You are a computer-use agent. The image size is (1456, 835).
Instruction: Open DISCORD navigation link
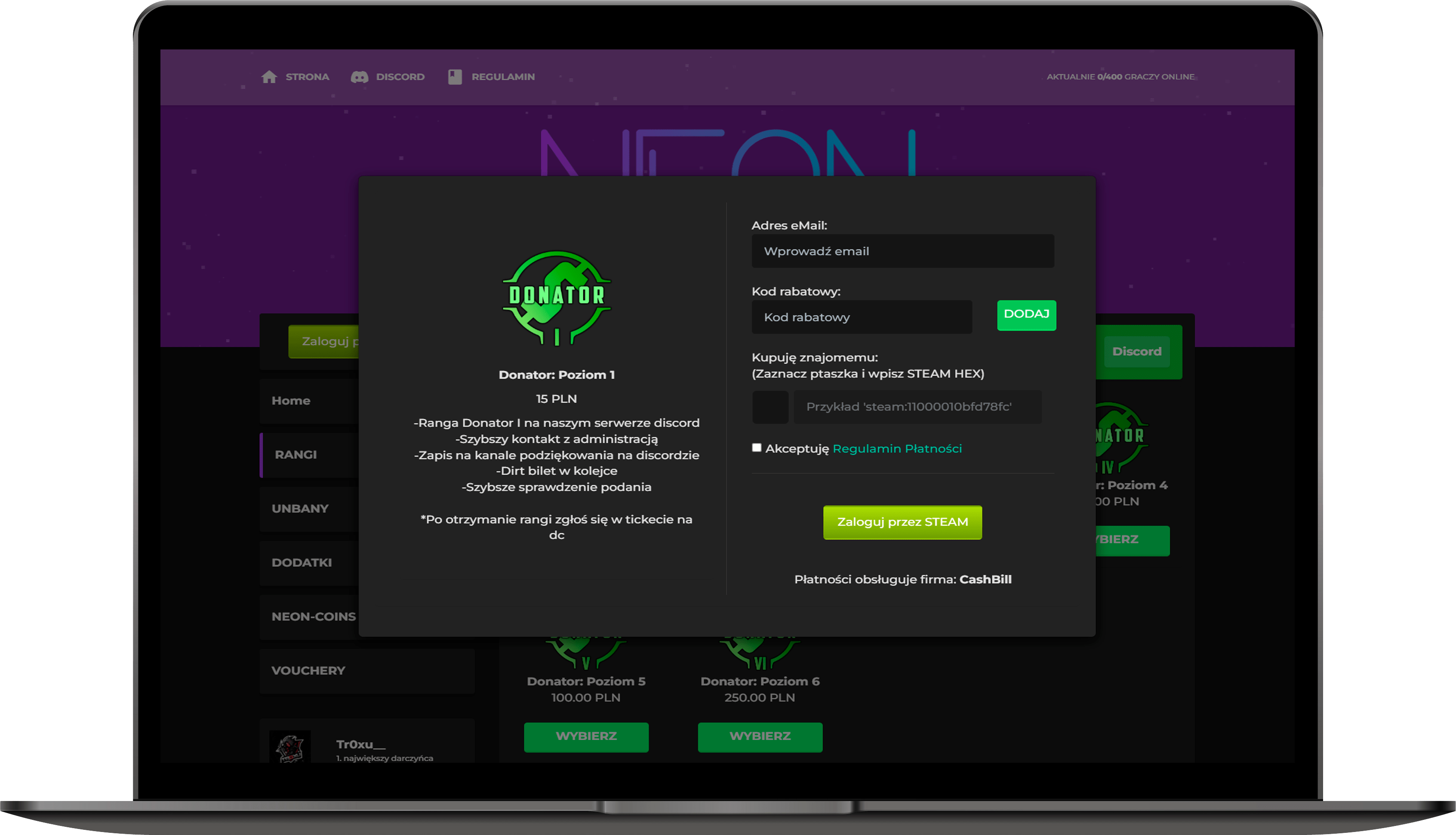pyautogui.click(x=400, y=77)
